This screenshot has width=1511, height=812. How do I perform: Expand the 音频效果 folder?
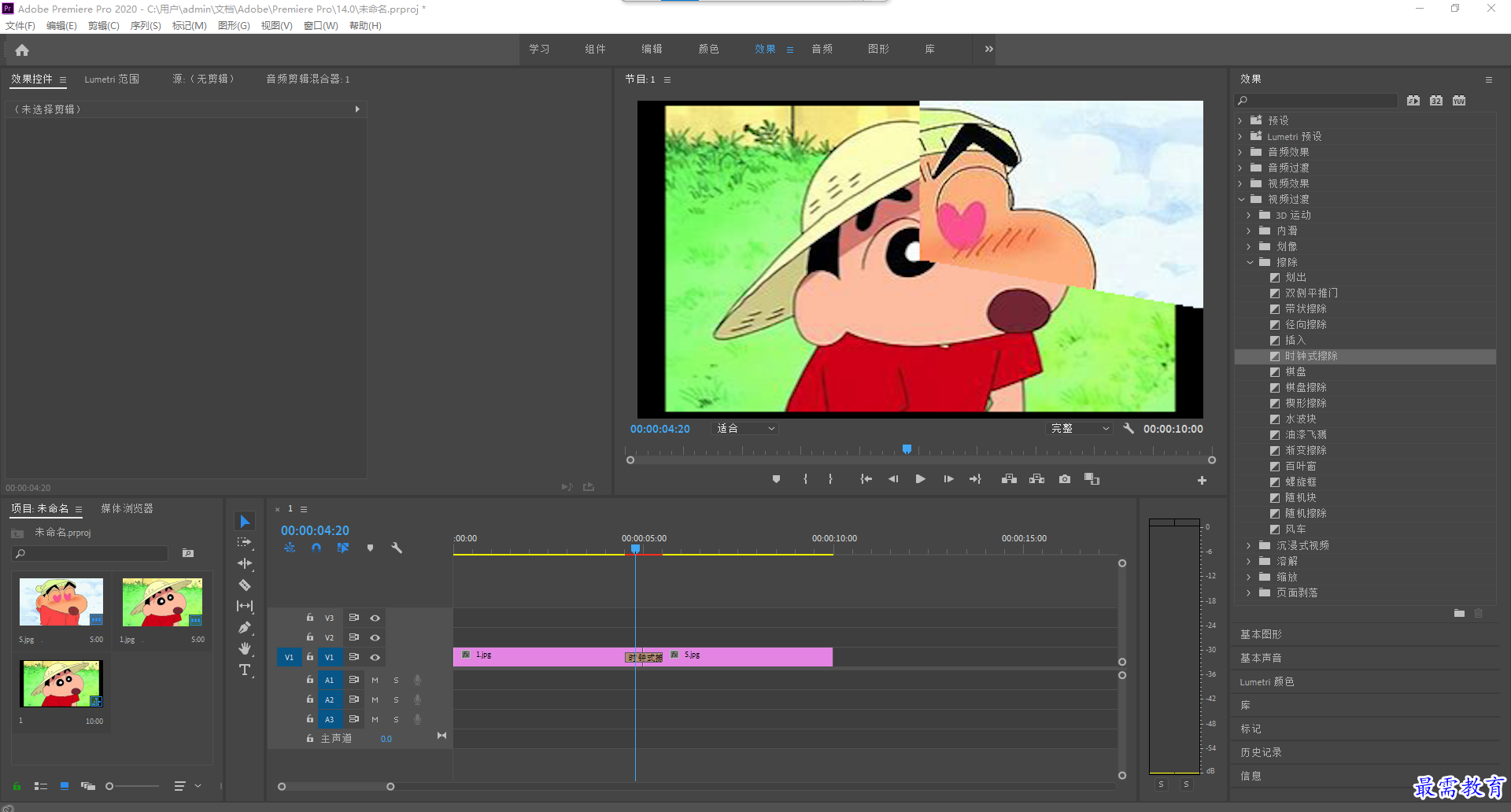1240,153
